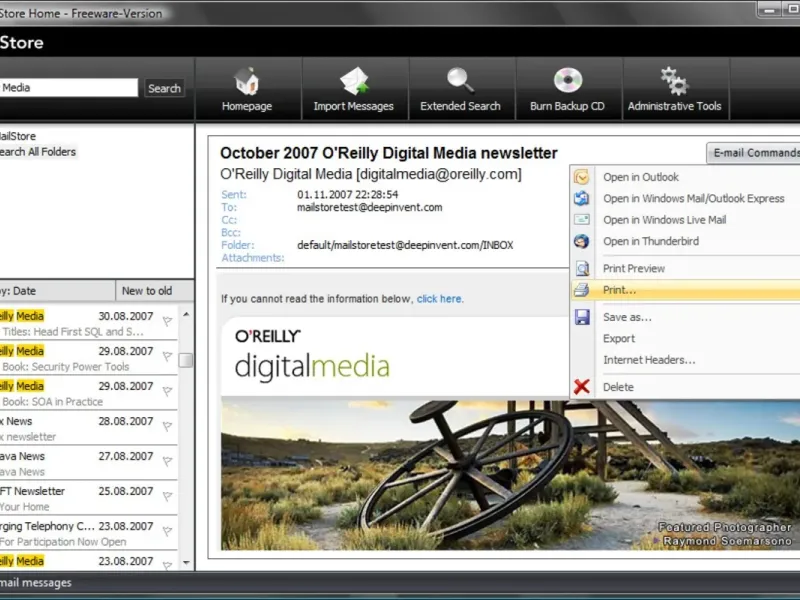
Task: Click the red X Delete icon
Action: (x=582, y=387)
